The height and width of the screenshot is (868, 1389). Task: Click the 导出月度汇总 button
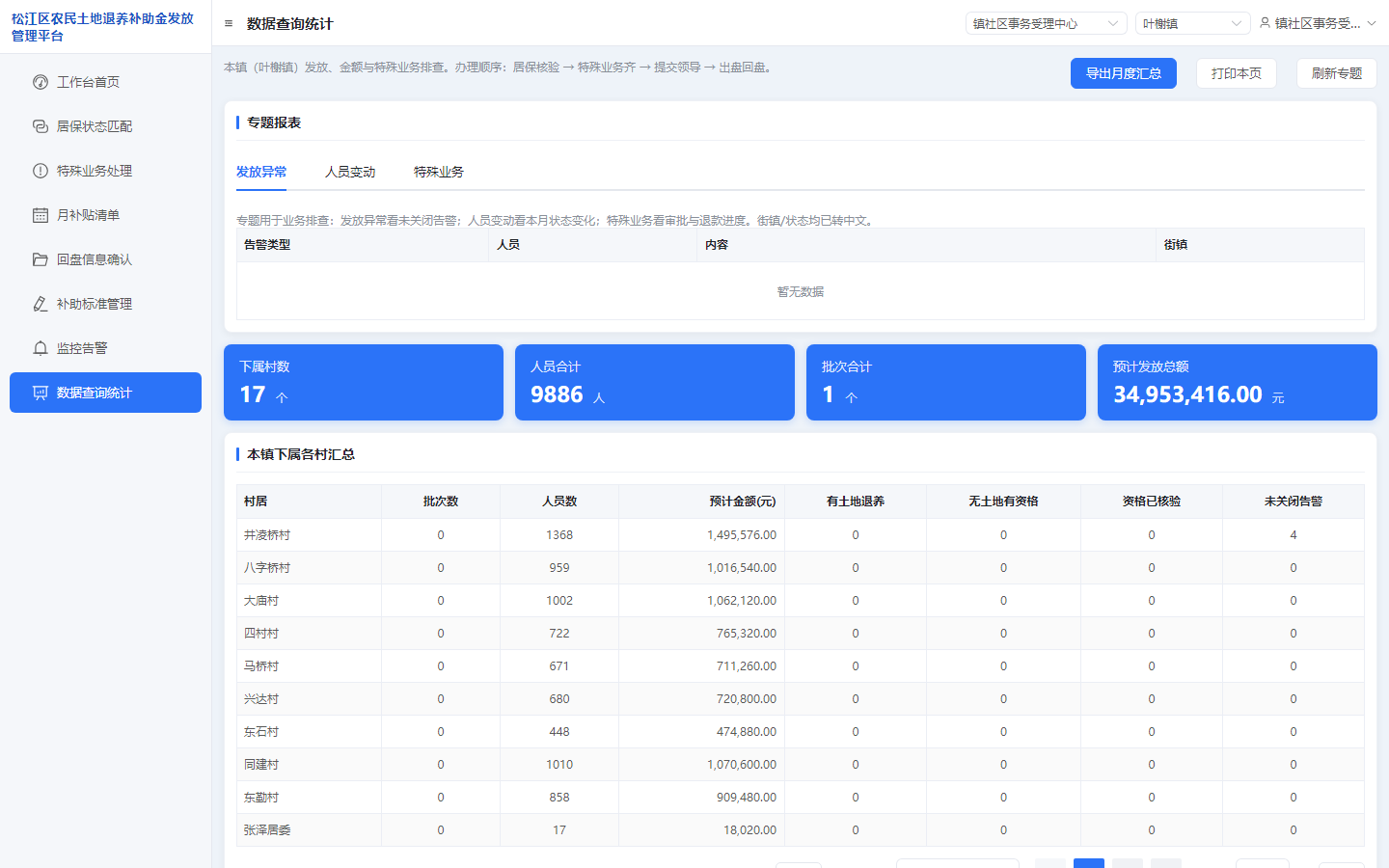coord(1124,73)
